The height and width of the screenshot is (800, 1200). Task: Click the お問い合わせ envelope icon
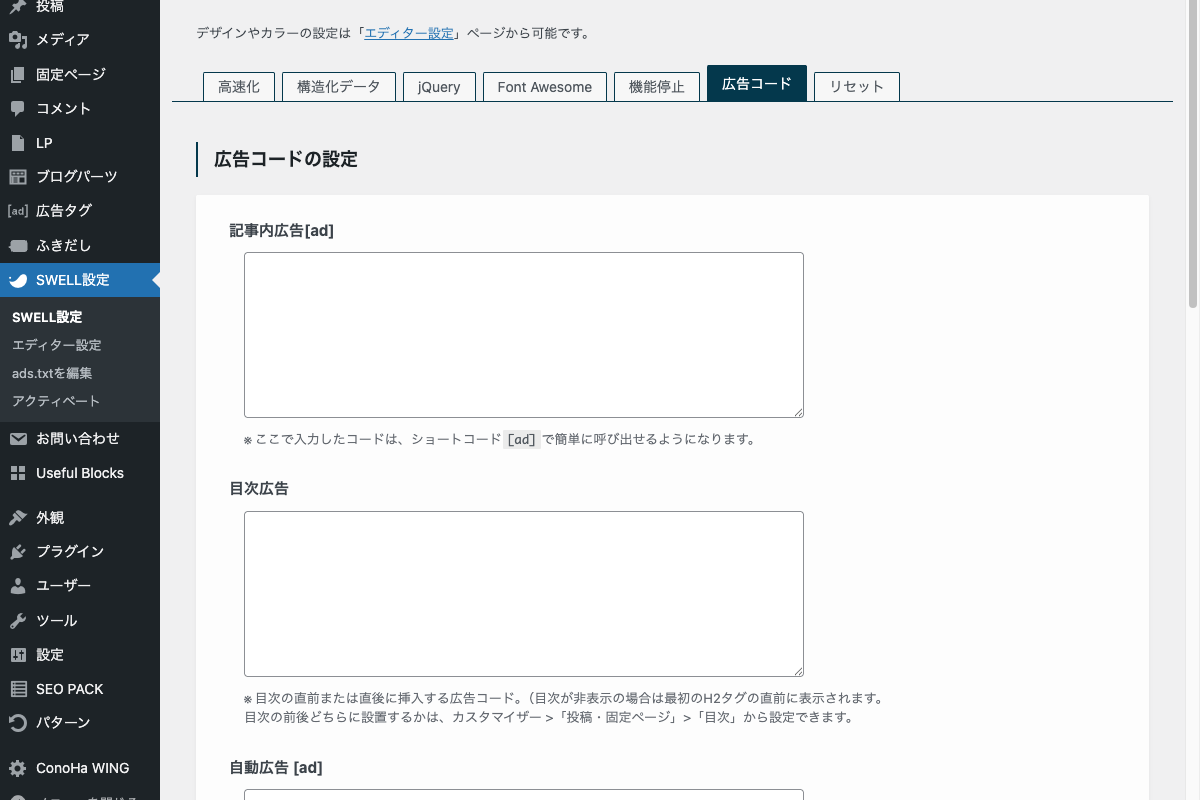click(x=18, y=439)
